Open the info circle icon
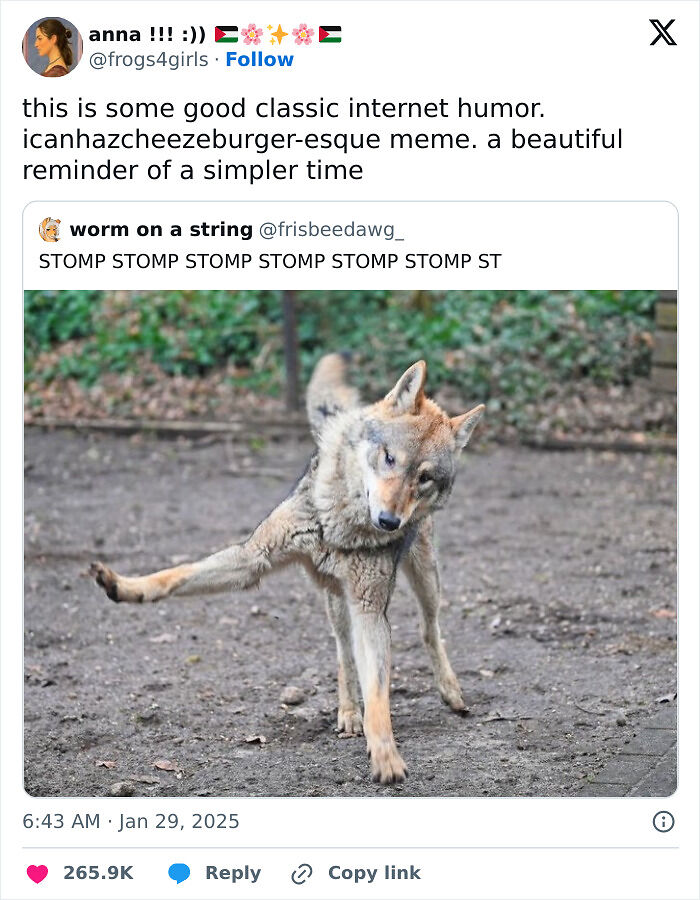This screenshot has height=900, width=700. pyautogui.click(x=663, y=821)
